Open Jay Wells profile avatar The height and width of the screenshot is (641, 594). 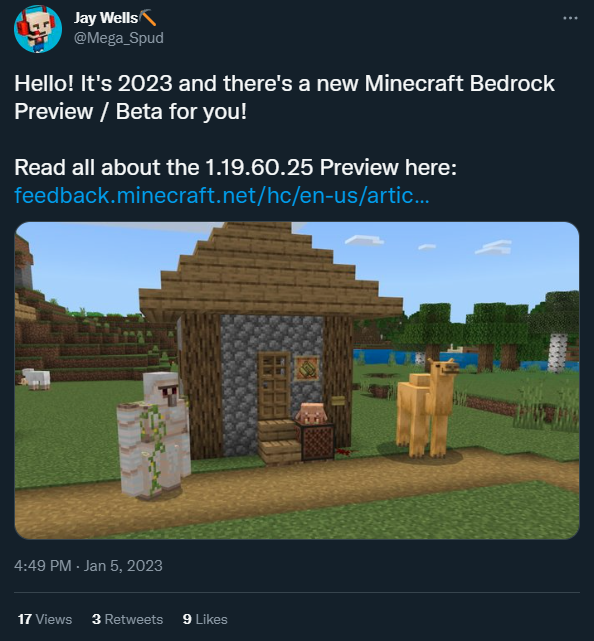tap(38, 29)
